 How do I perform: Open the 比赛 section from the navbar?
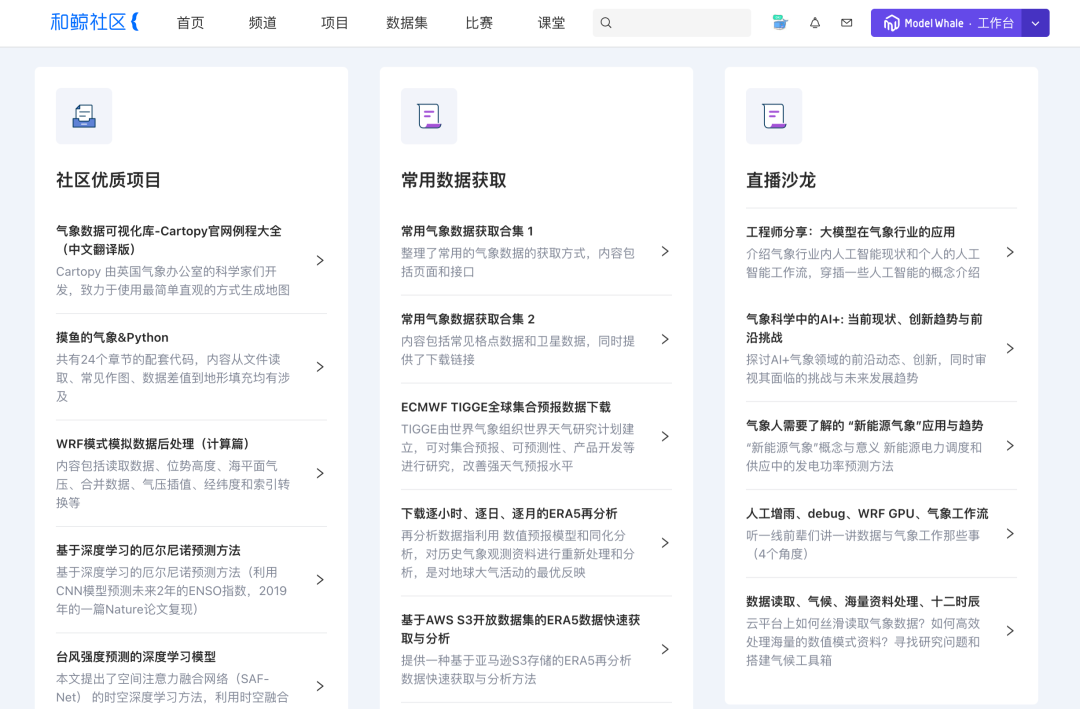[x=479, y=22]
